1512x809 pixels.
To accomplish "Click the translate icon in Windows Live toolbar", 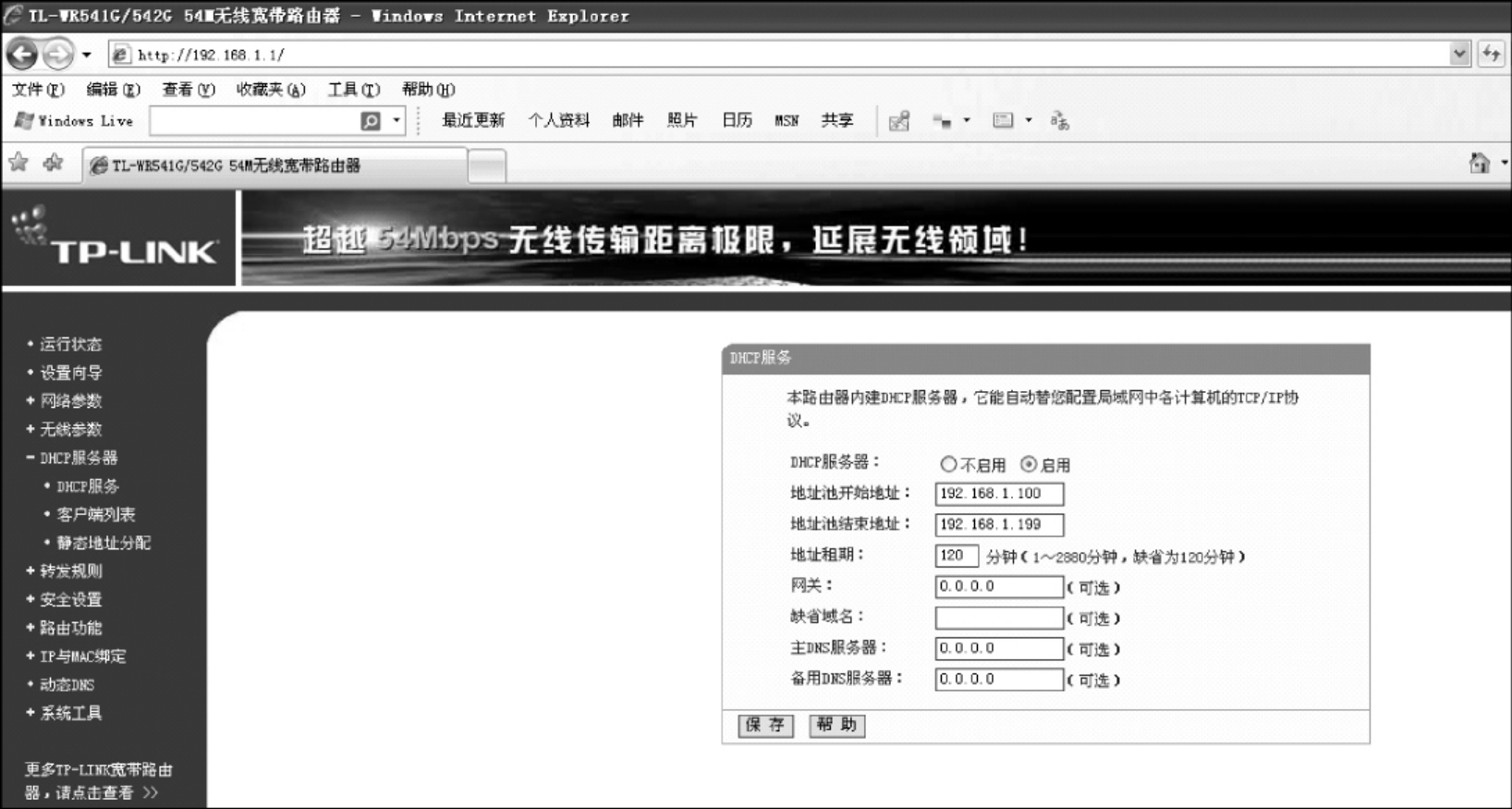I will [x=1060, y=121].
